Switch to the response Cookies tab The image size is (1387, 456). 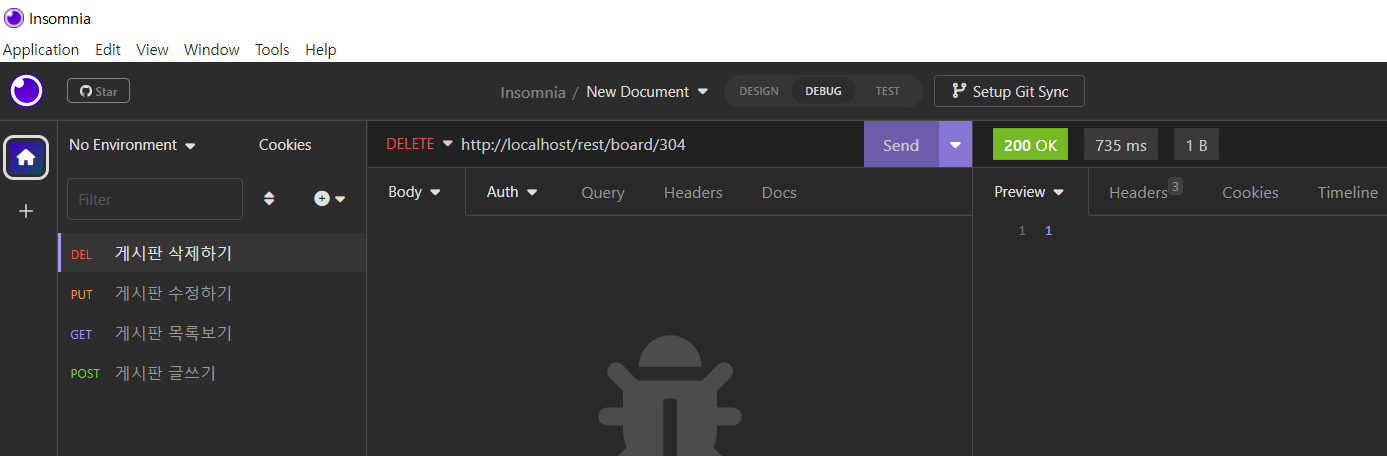(1250, 193)
